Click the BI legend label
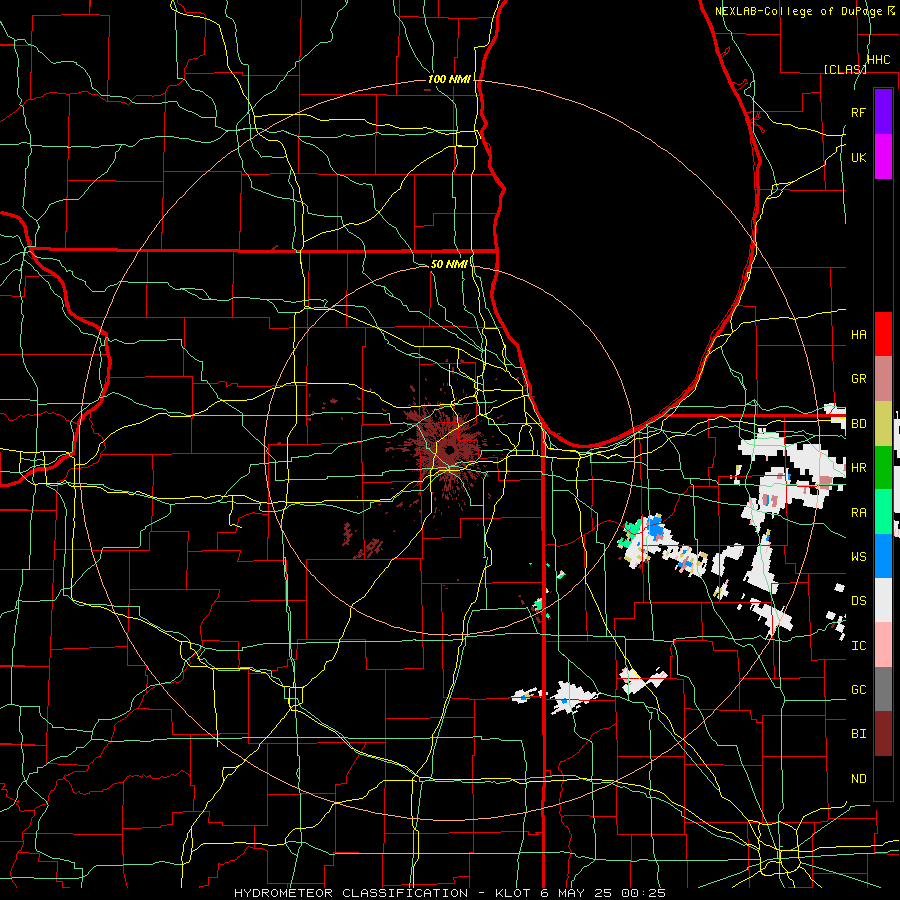 click(858, 734)
